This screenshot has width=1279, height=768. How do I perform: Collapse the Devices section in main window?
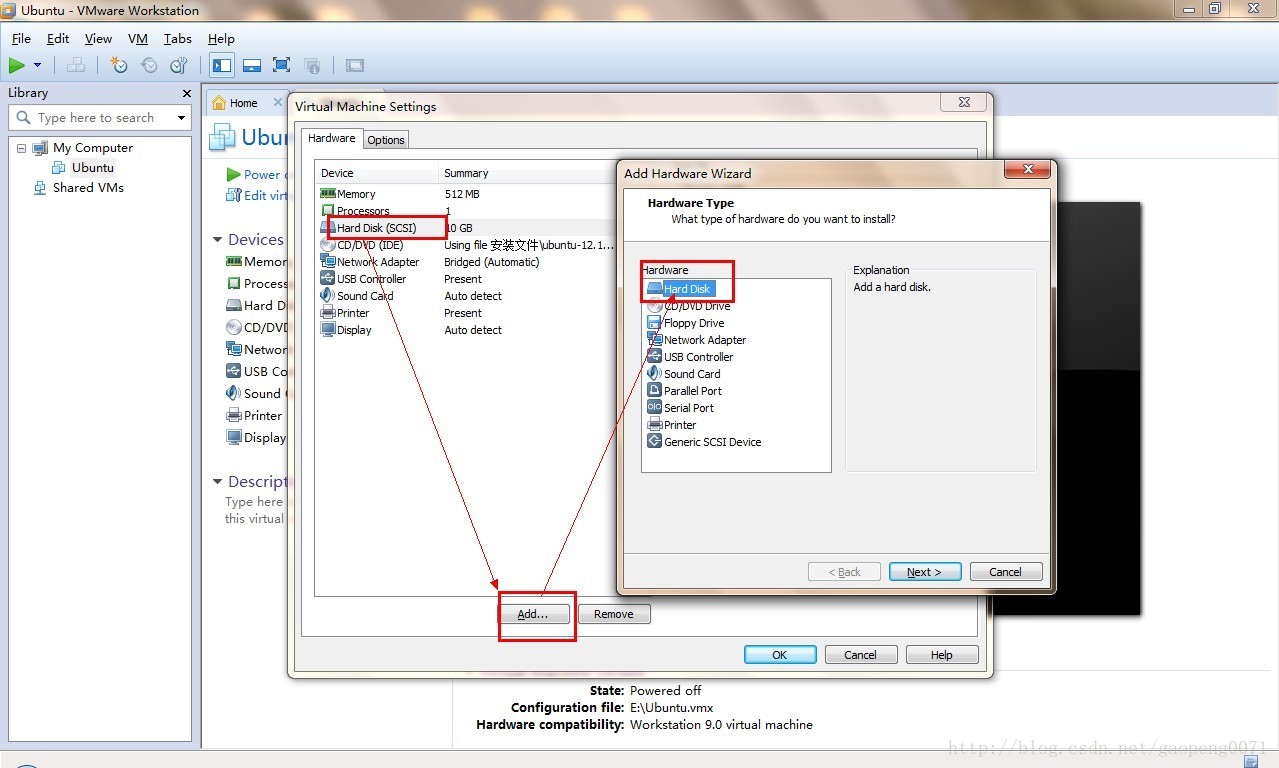point(218,240)
